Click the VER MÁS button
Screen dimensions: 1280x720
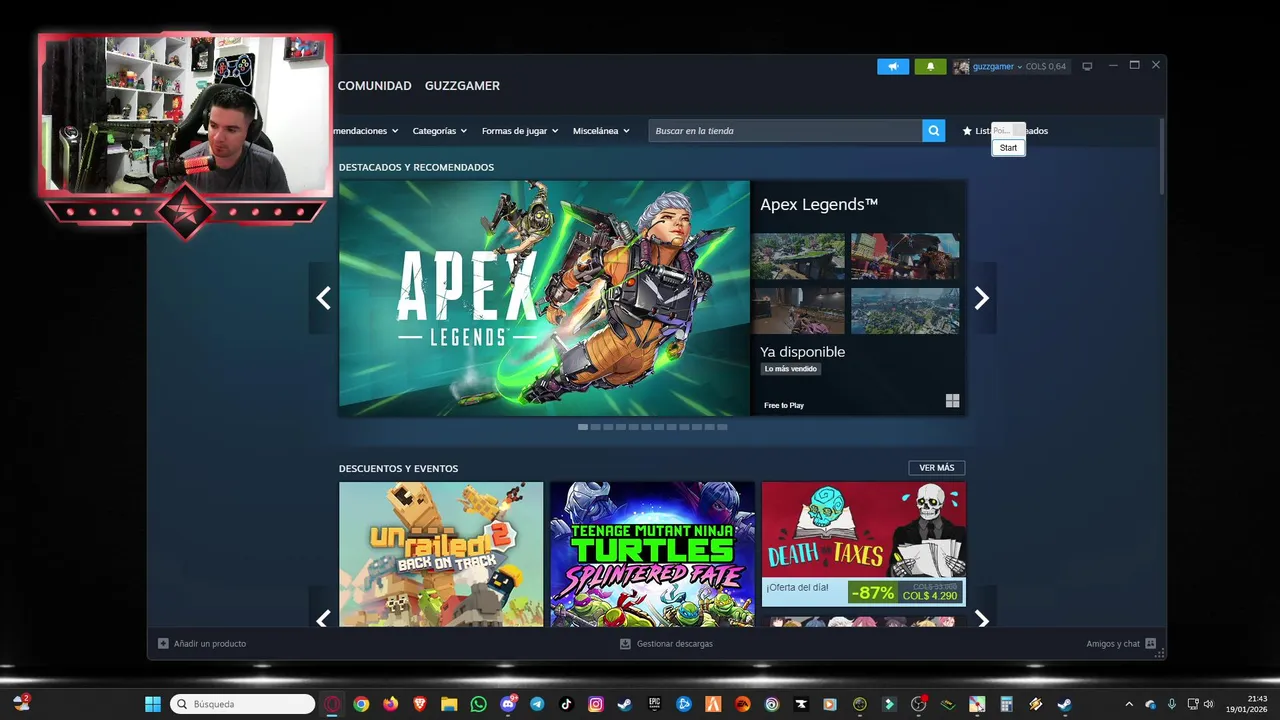pyautogui.click(x=937, y=468)
